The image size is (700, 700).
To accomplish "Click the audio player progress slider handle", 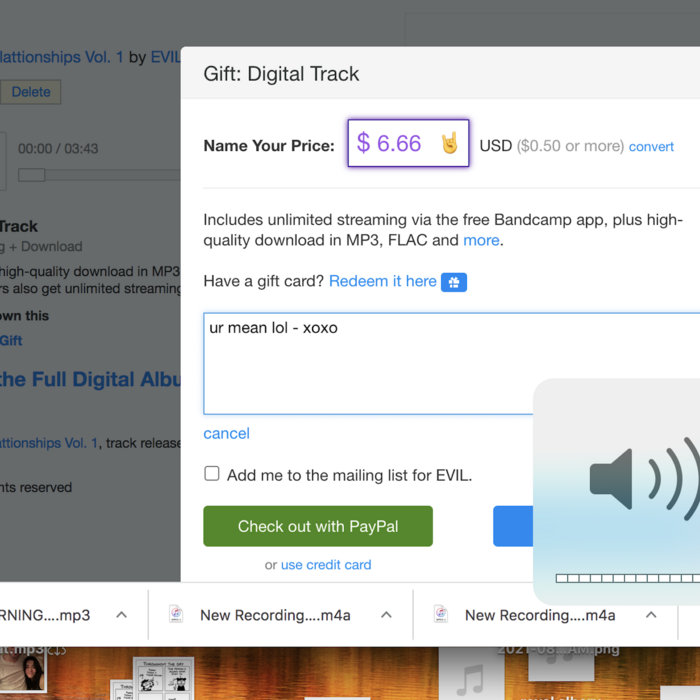I will [x=31, y=175].
